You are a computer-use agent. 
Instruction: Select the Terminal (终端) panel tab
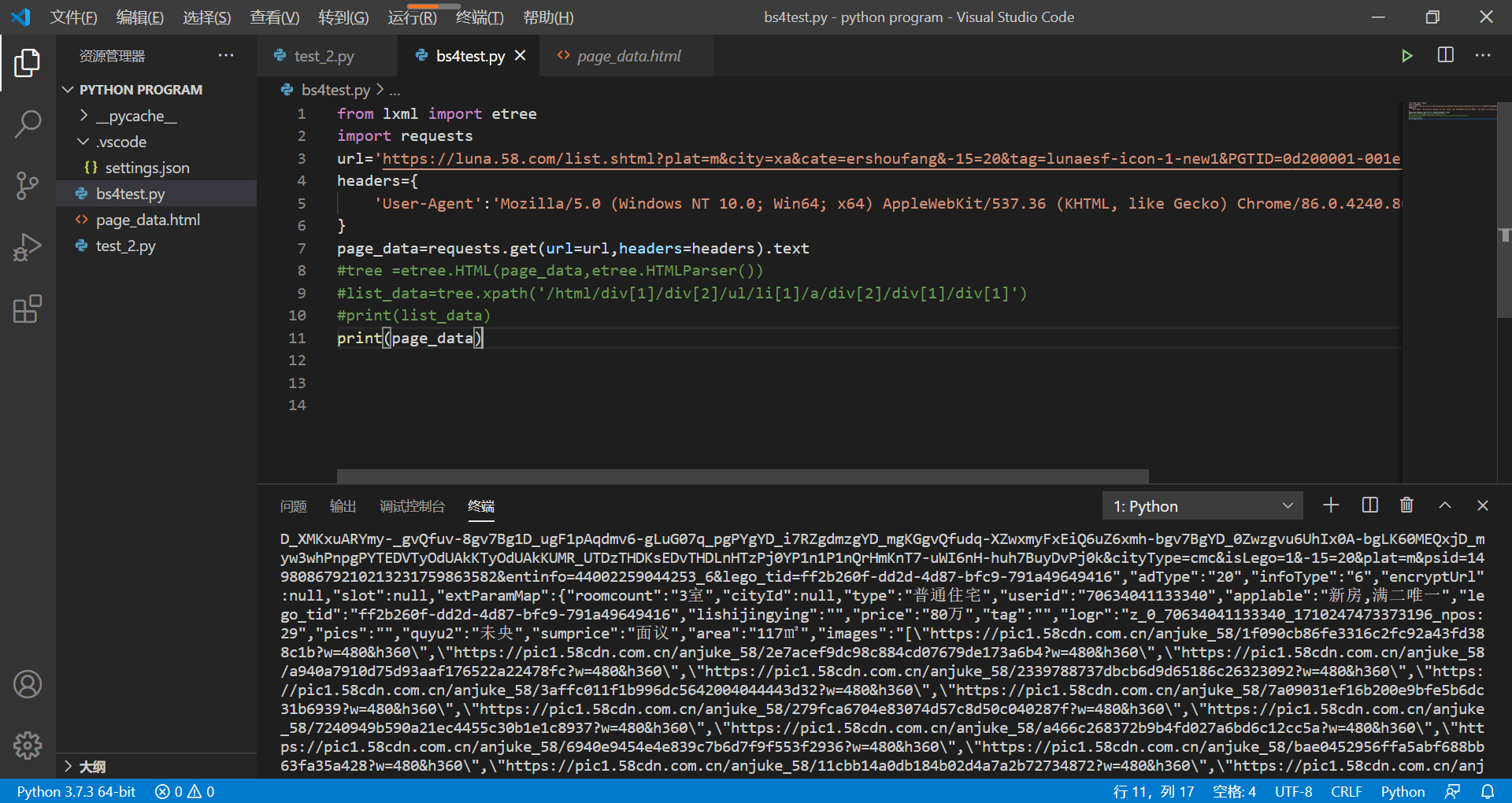point(481,506)
